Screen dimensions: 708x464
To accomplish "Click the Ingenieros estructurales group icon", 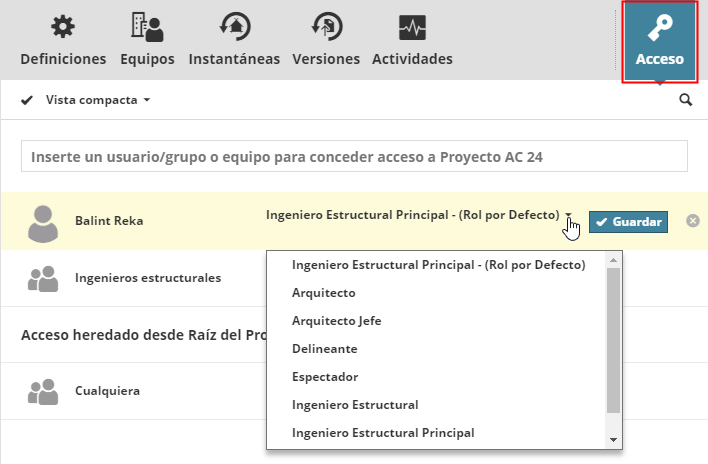I will coord(42,279).
